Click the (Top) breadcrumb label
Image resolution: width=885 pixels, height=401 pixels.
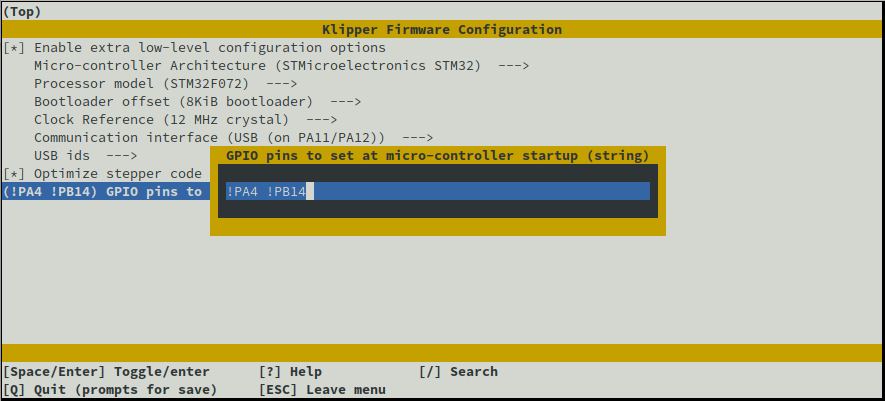point(22,12)
